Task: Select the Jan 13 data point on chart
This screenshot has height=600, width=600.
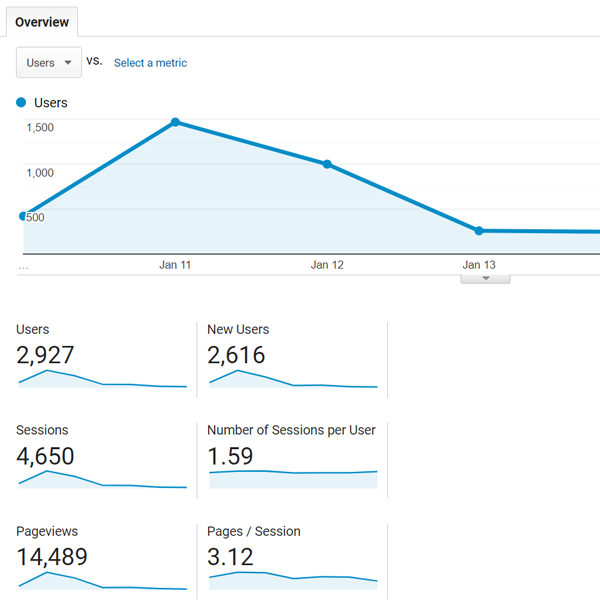Action: click(479, 231)
